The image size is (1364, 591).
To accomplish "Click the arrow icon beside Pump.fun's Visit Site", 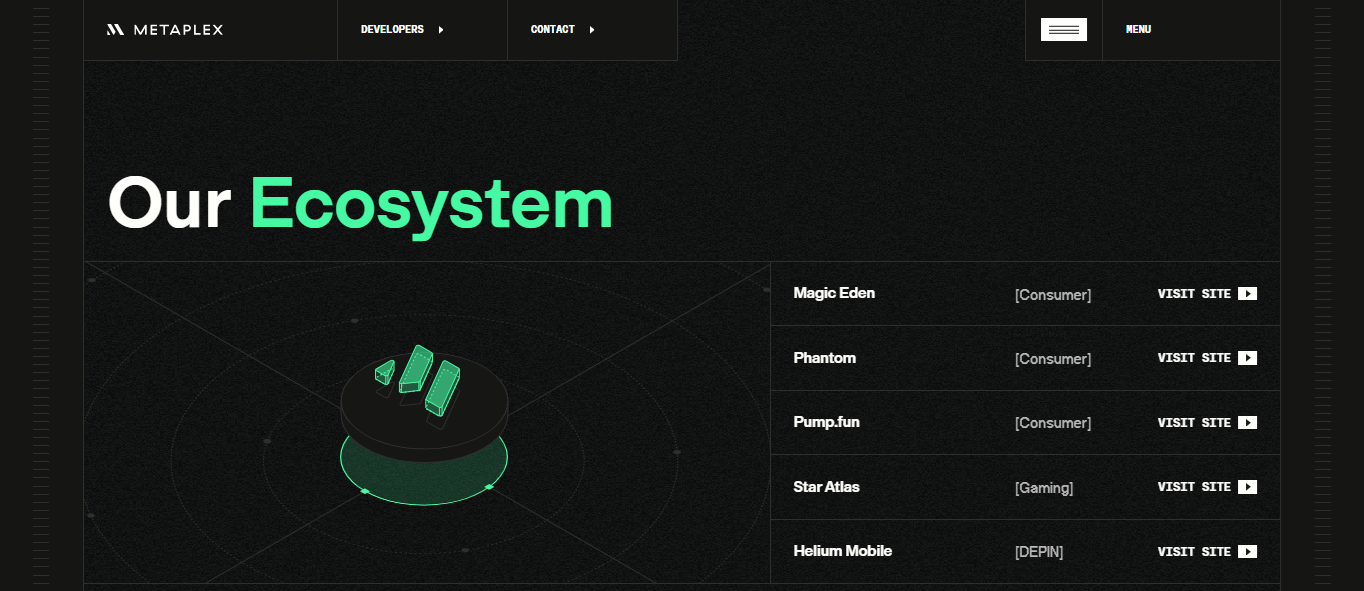I will click(x=1247, y=423).
